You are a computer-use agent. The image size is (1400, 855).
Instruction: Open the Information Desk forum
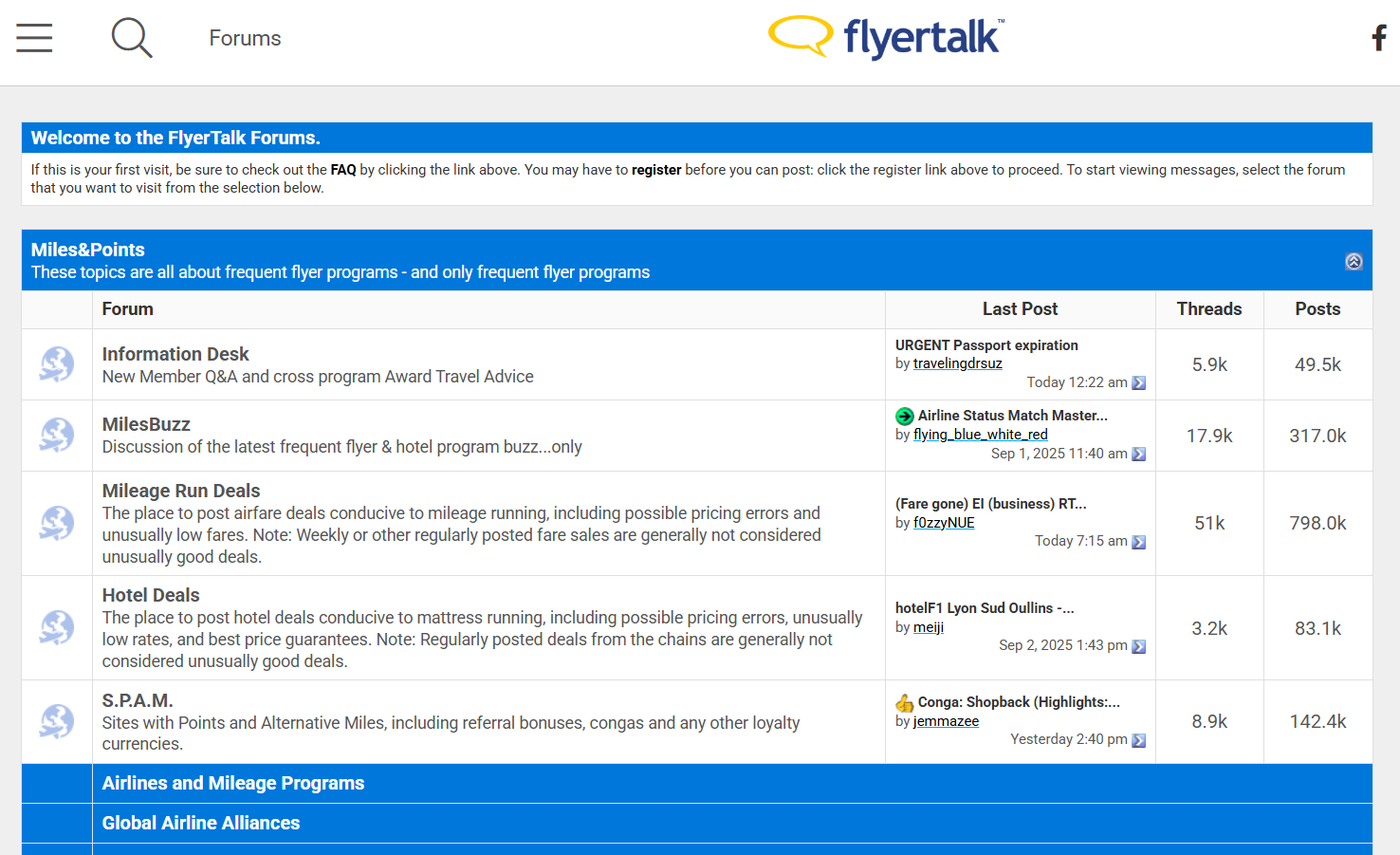click(175, 354)
